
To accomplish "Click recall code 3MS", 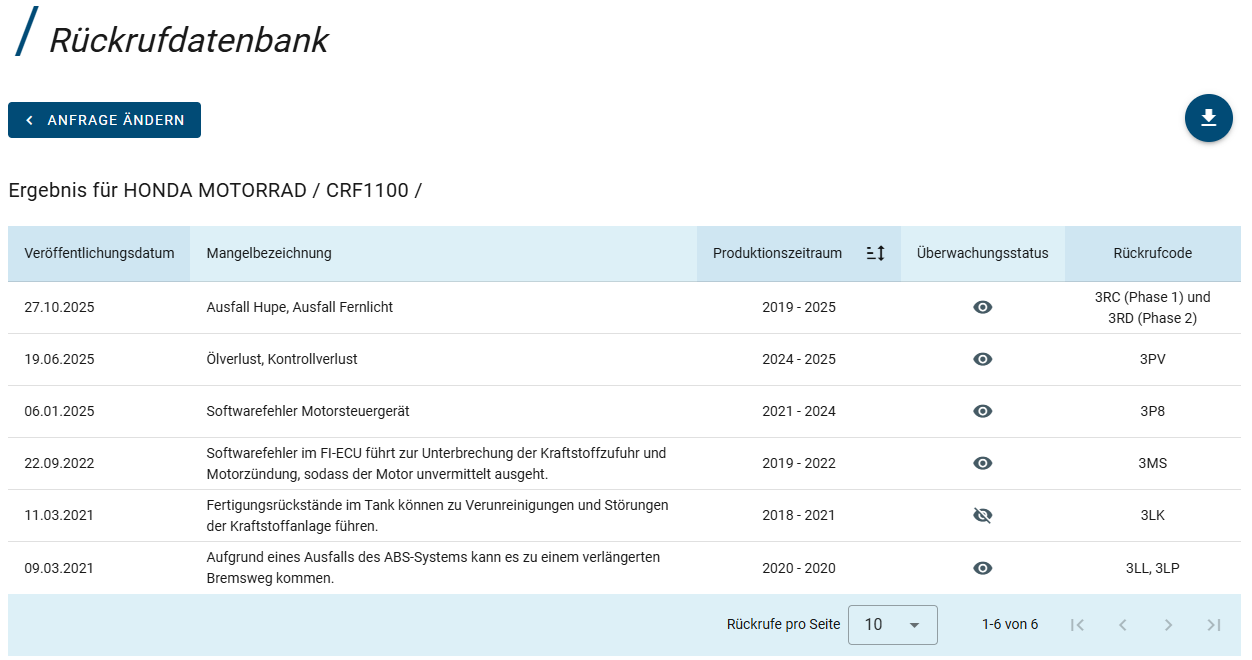I will pyautogui.click(x=1153, y=463).
